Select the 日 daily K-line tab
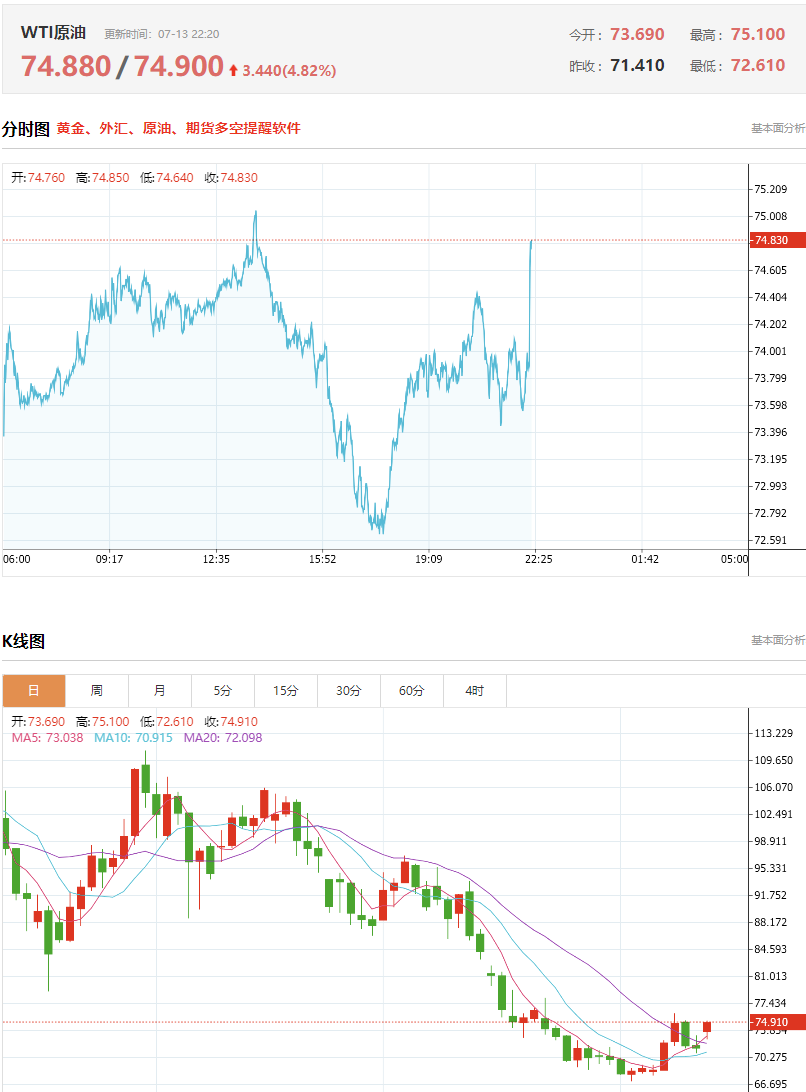The image size is (806, 1092). (33, 691)
